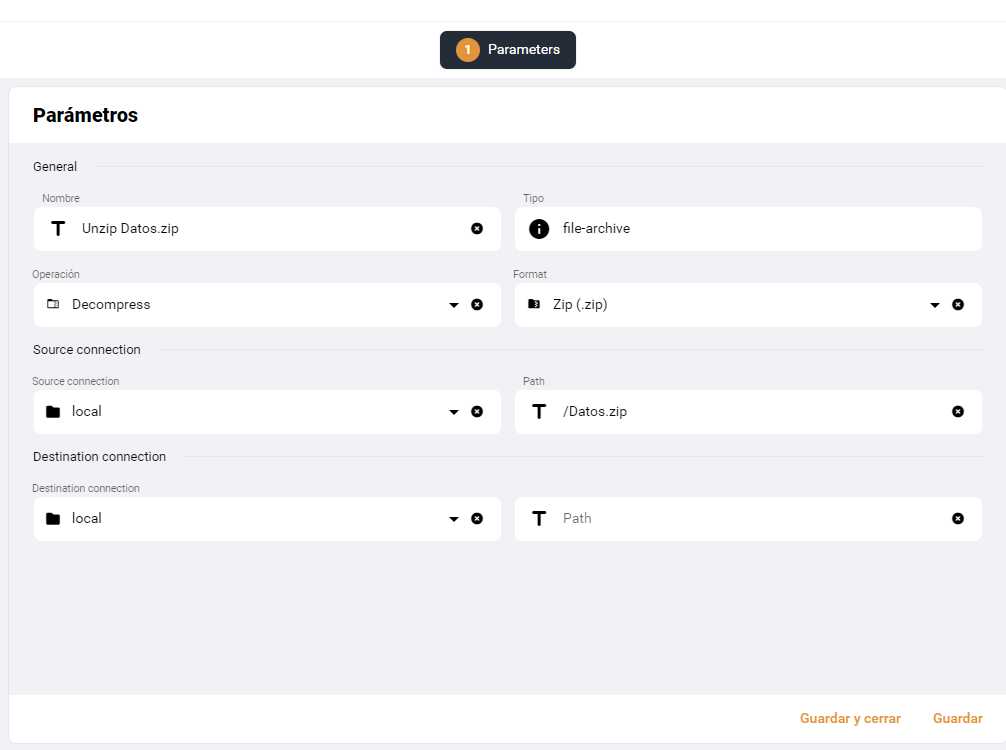
Task: Click Guardar y cerrar button
Action: coord(850,719)
